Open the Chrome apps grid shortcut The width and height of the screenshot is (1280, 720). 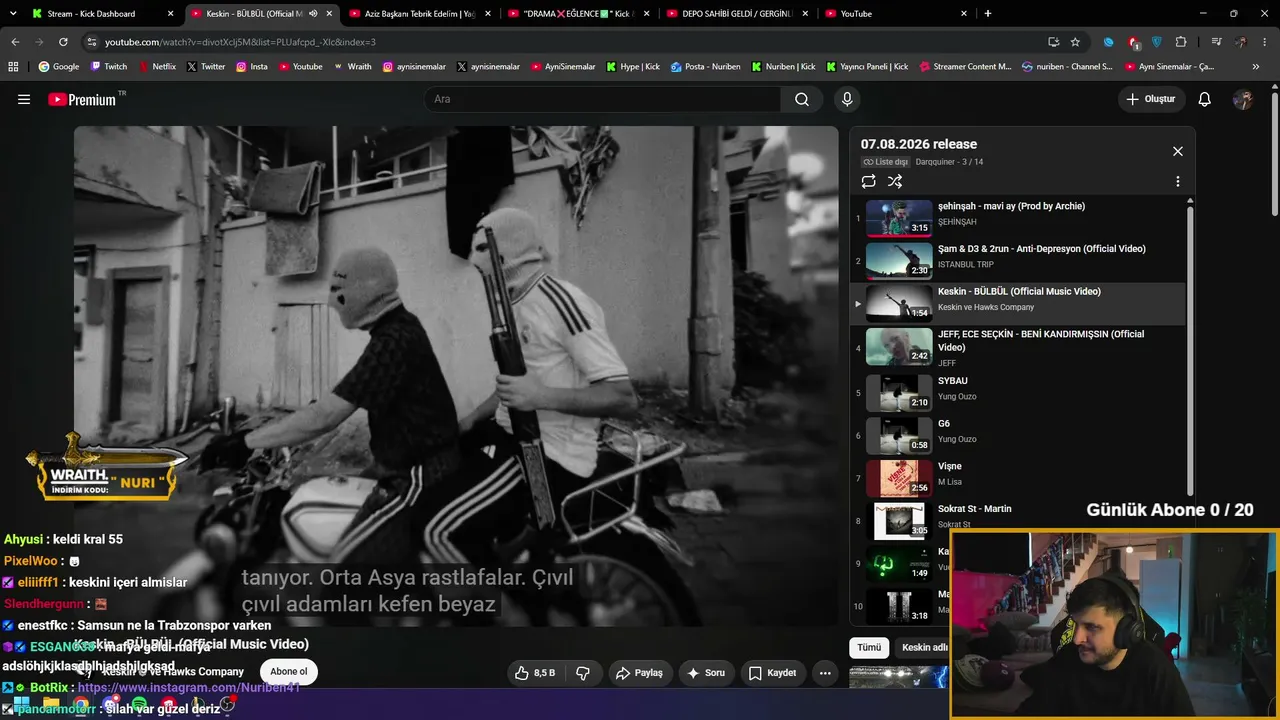(x=13, y=67)
